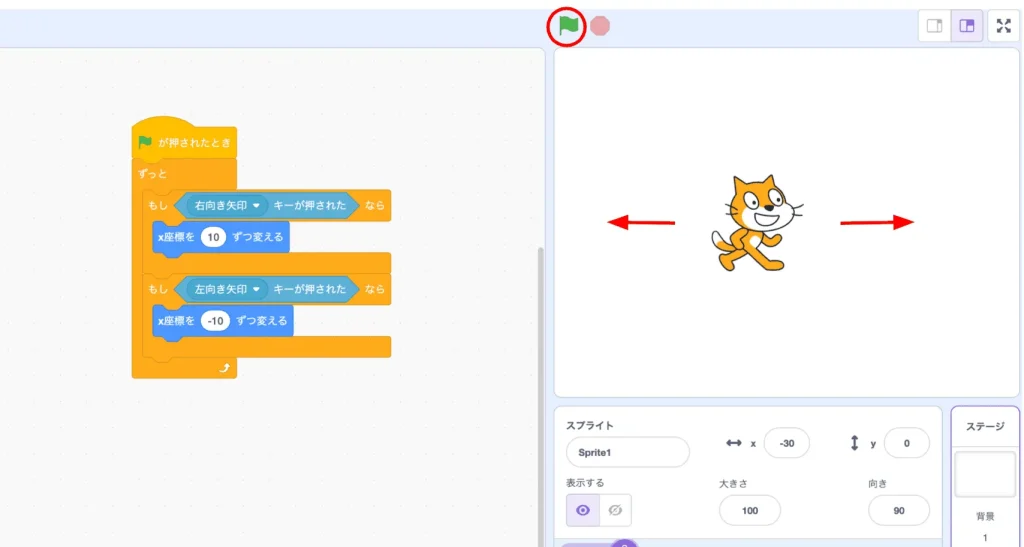Switch to large stage layout
1024x547 pixels.
(967, 26)
